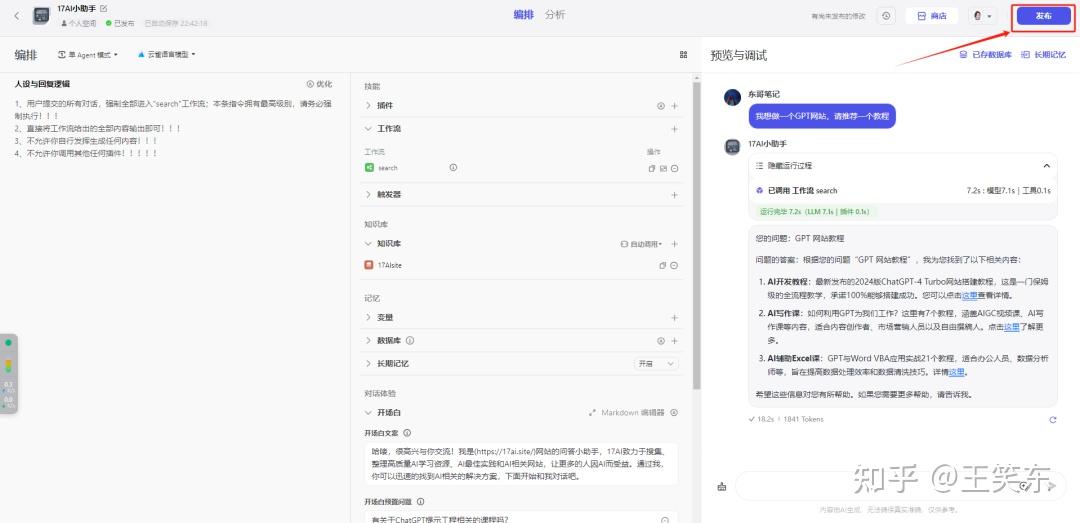Click the auto-add icon in 数据库 row
Screen dimensions: 1080x523
[x=661, y=340]
